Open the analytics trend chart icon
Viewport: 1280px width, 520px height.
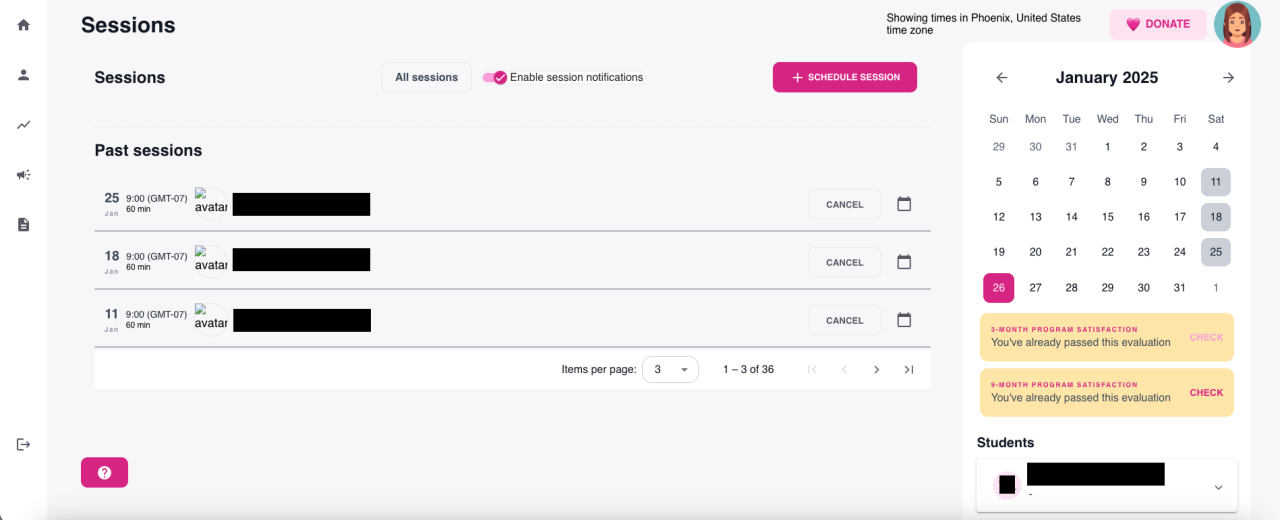pyautogui.click(x=23, y=125)
